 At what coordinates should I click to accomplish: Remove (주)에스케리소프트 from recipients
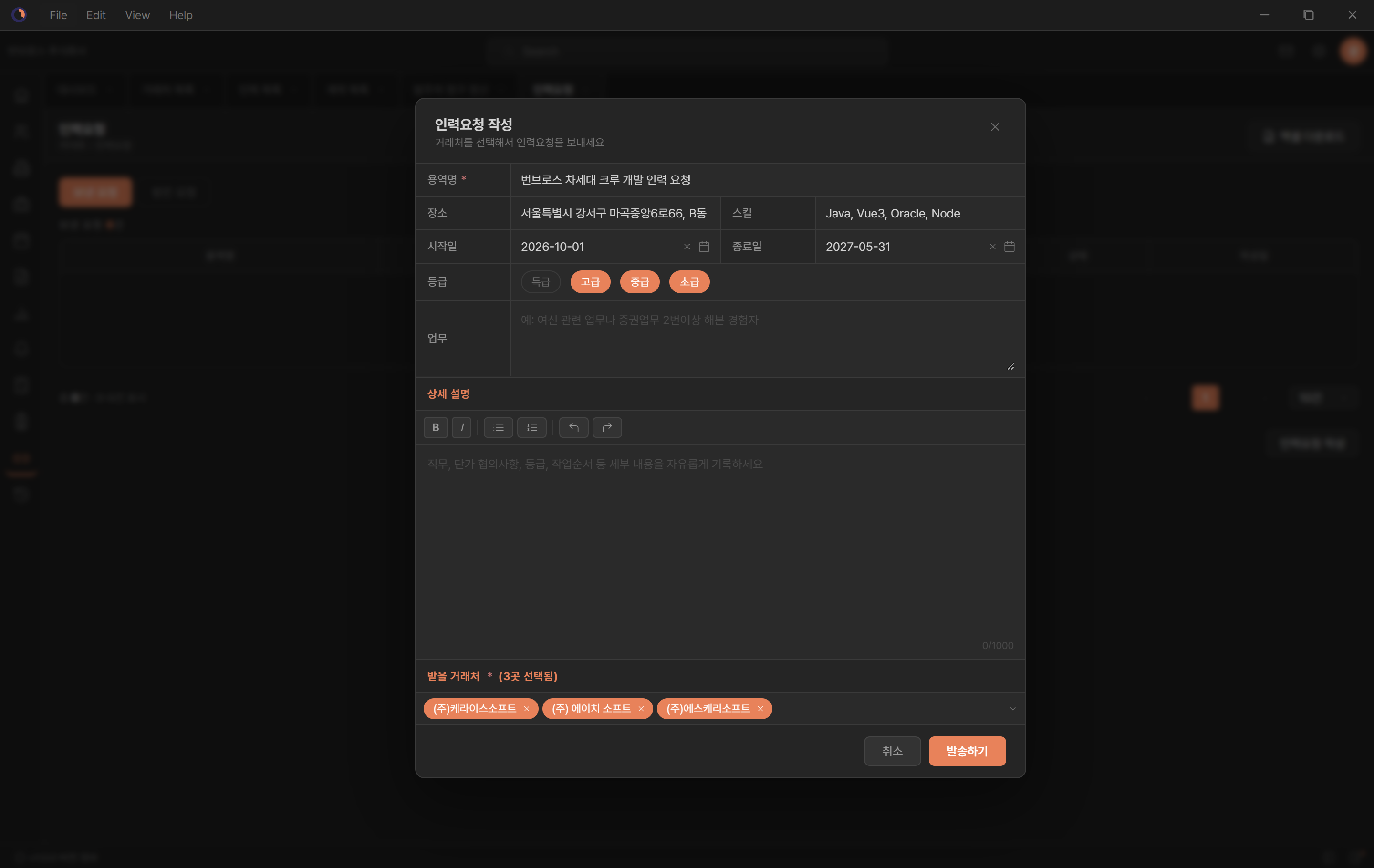pos(760,708)
